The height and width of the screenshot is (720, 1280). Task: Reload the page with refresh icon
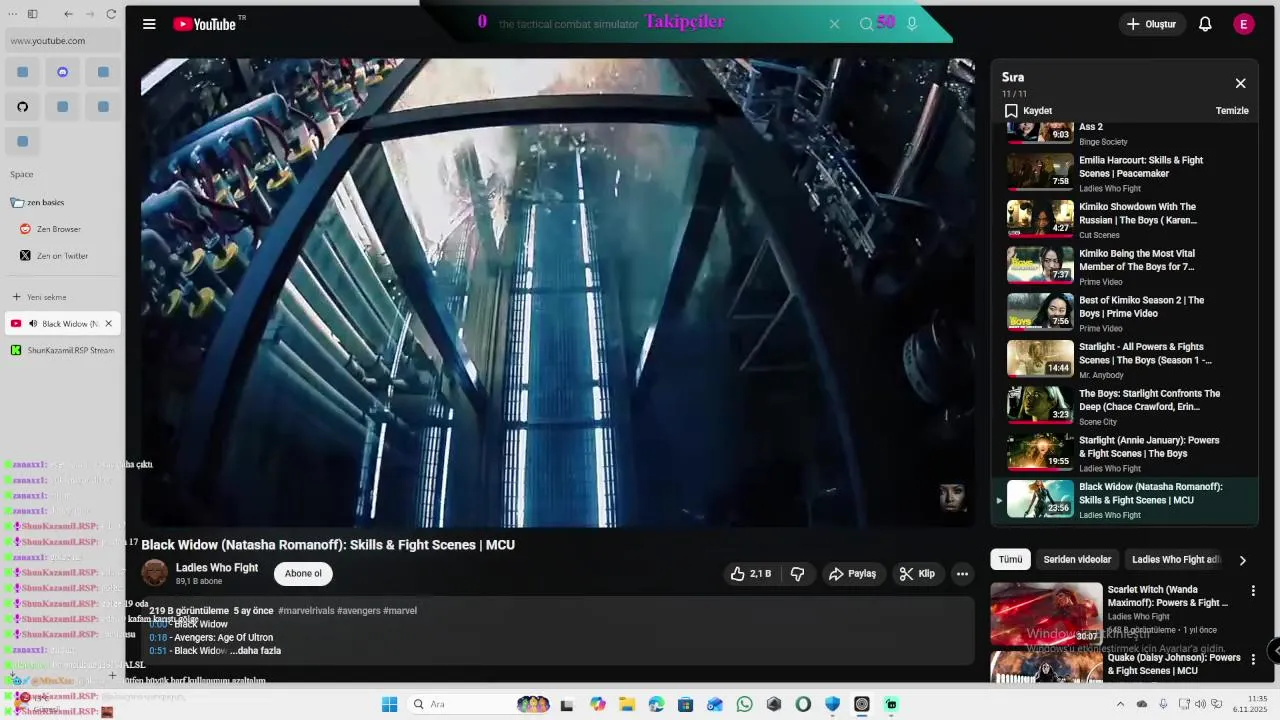point(111,14)
